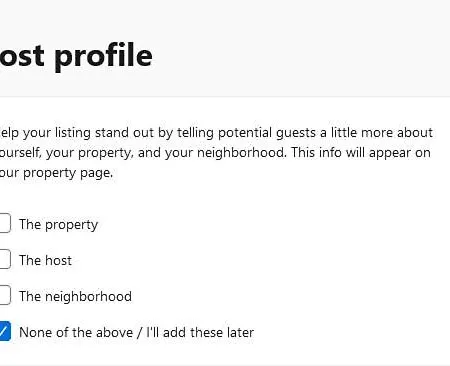Click the word 'stand' in the first line
Screen dimensions: 450x366
click(112, 133)
